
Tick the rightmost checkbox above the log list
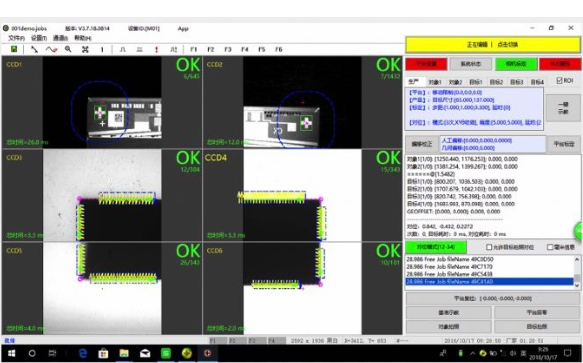coord(550,247)
